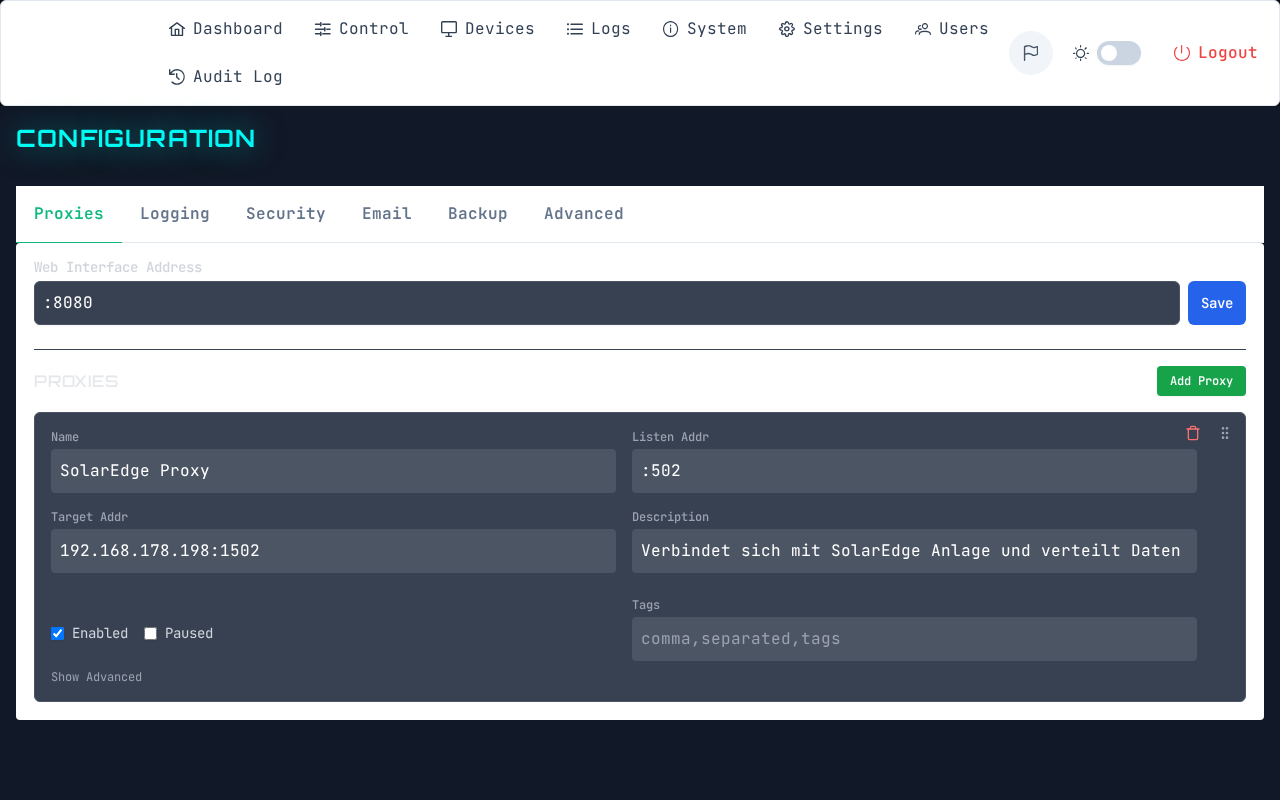Open Settings from the navigation bar
The width and height of the screenshot is (1280, 800).
(x=830, y=28)
